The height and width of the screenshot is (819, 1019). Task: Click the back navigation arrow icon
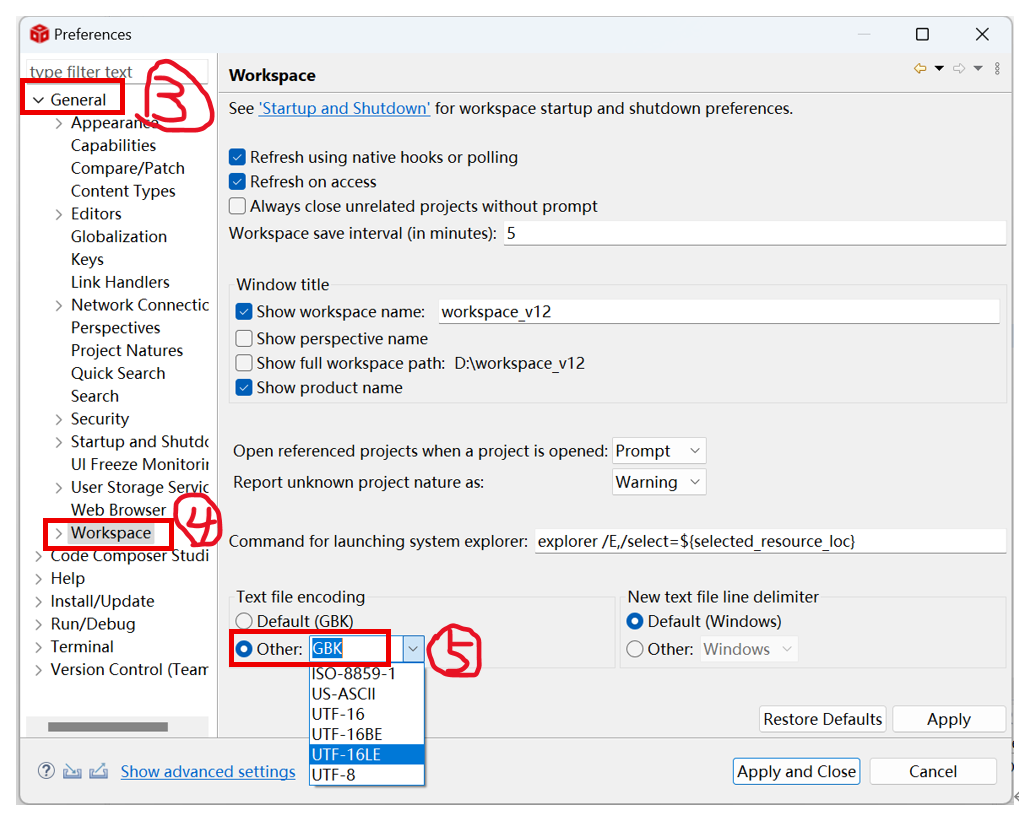[x=920, y=69]
